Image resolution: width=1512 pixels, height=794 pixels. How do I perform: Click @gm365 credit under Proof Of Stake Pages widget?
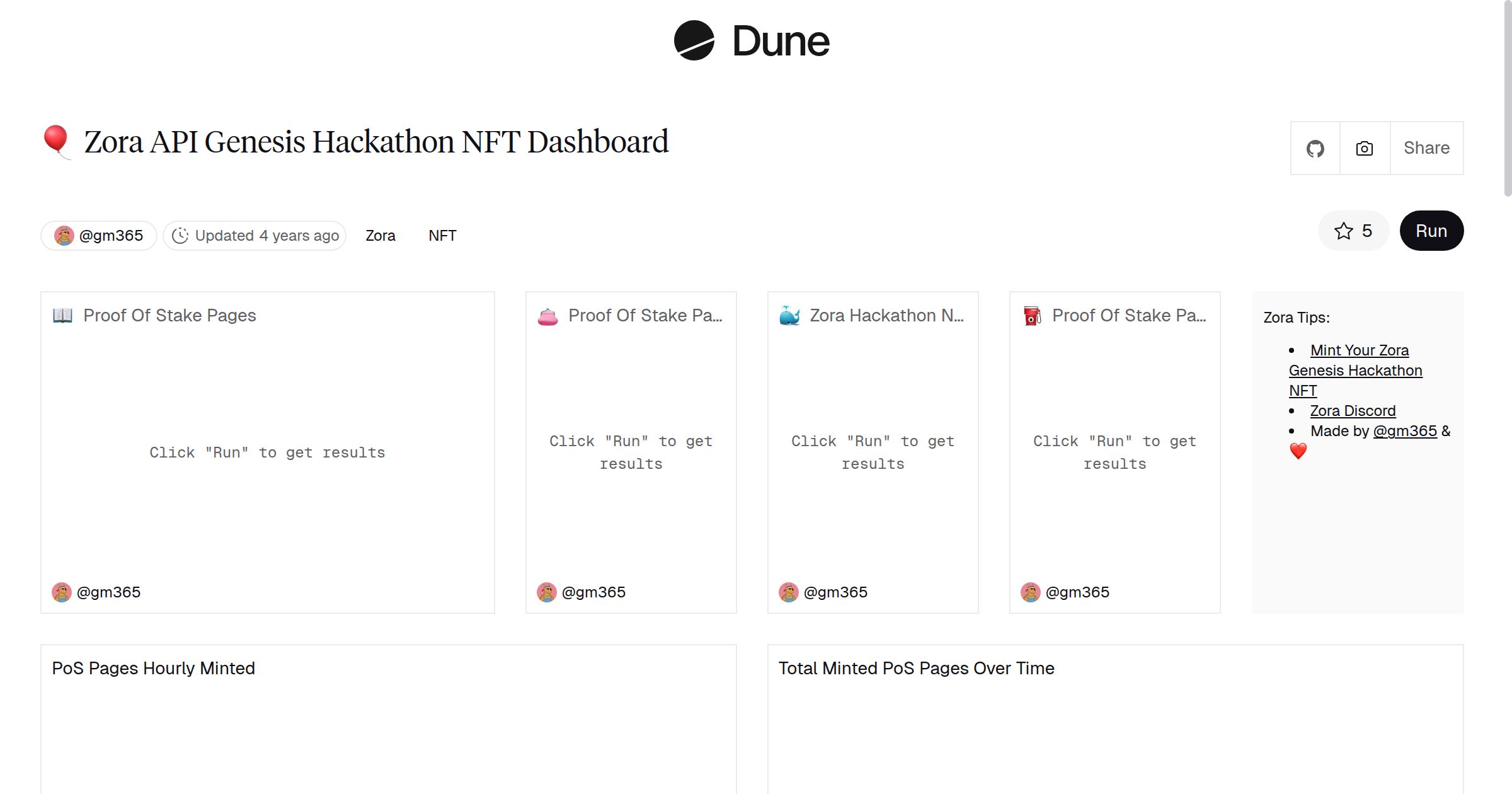(x=108, y=592)
